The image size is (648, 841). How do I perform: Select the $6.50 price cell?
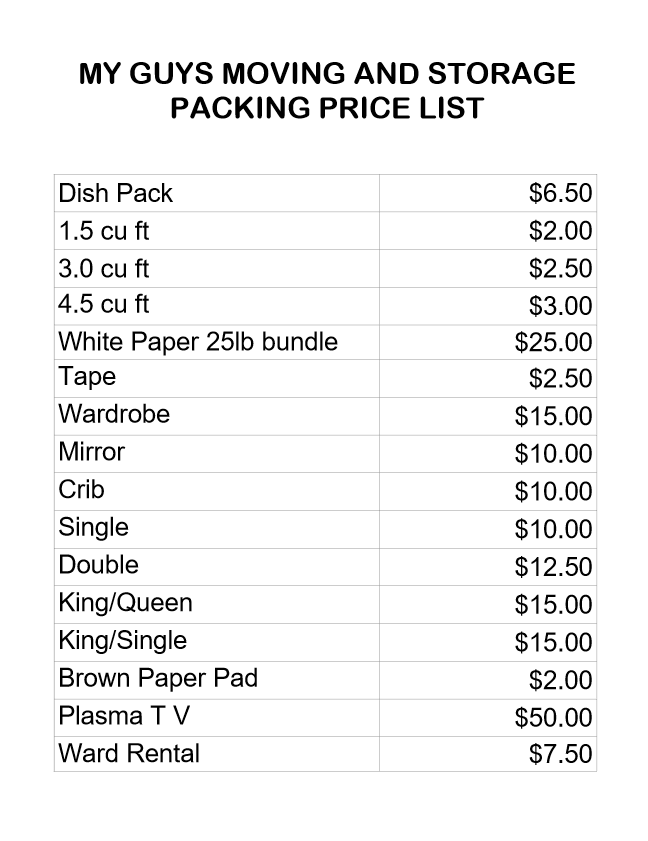(x=488, y=193)
